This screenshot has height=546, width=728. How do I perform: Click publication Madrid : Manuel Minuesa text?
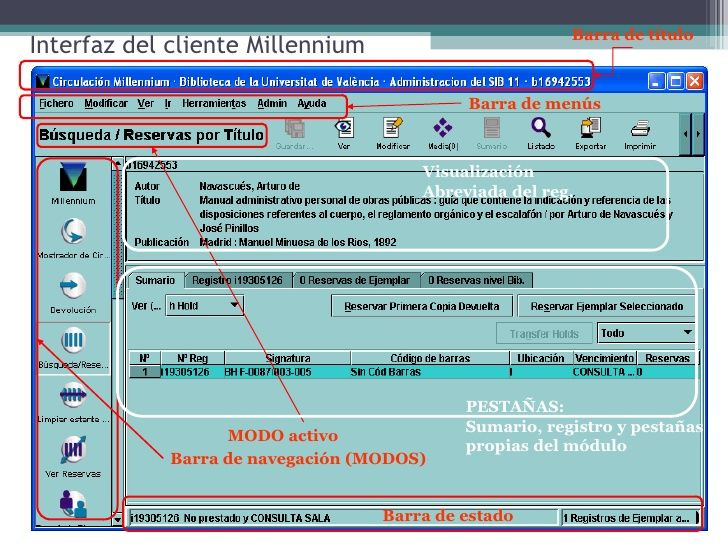(298, 242)
